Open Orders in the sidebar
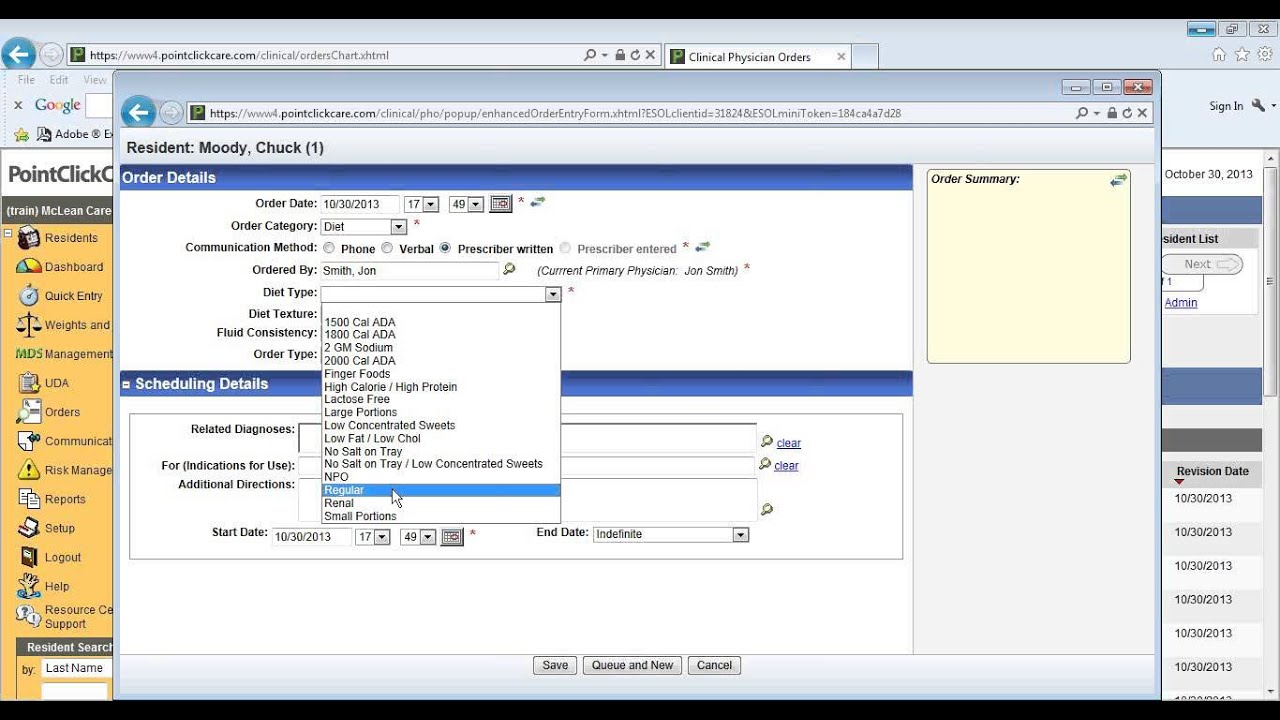Viewport: 1280px width, 720px height. (x=62, y=412)
